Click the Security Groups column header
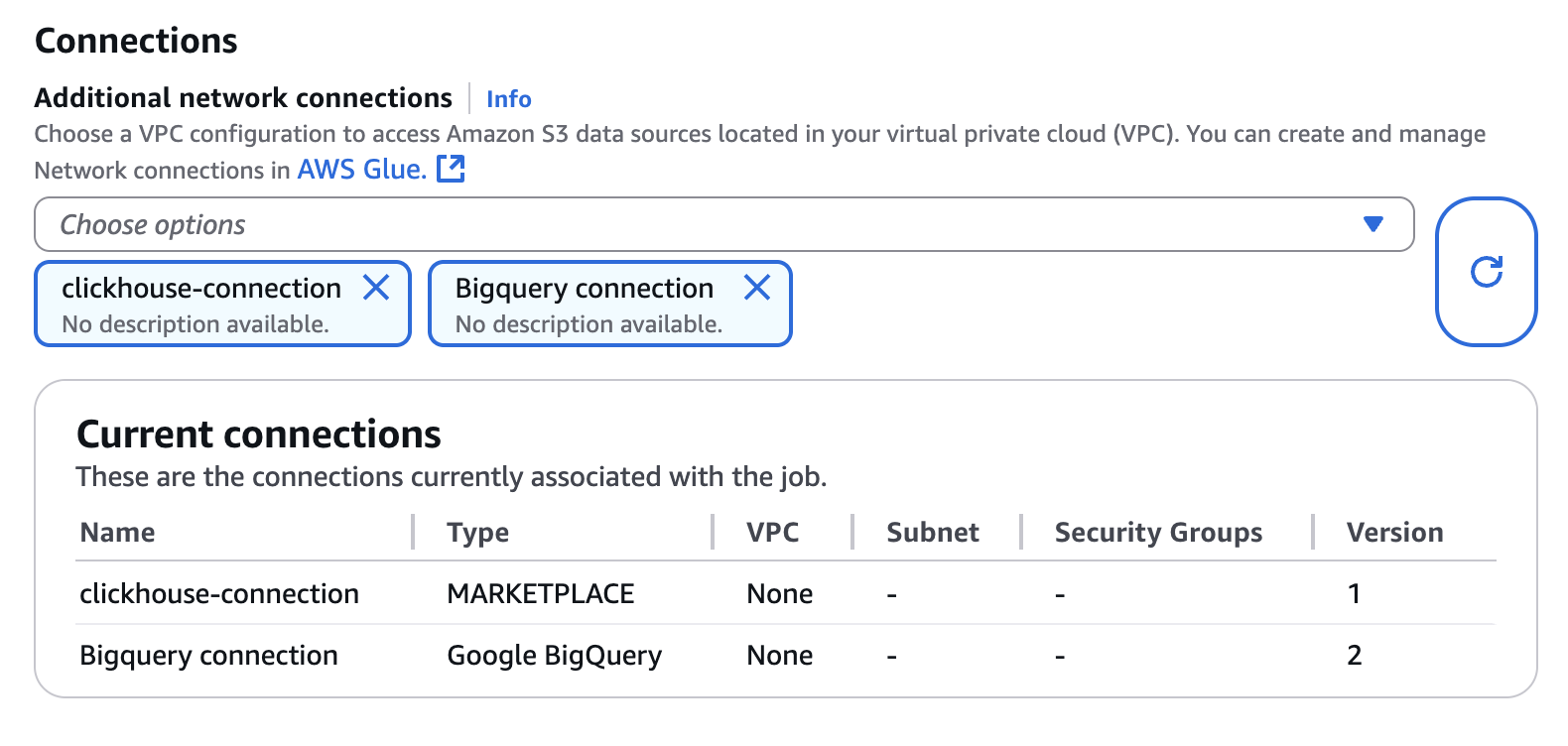Screen dimensions: 1568x746 (x=1158, y=533)
